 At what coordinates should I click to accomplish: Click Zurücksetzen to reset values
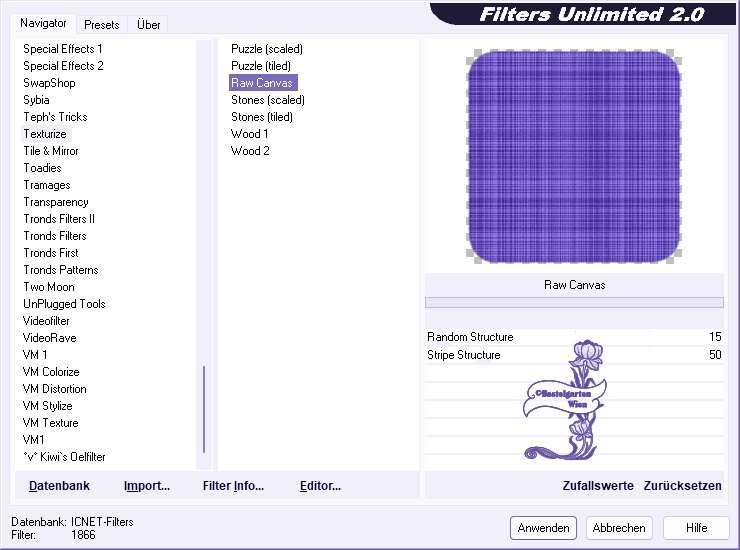click(x=682, y=485)
